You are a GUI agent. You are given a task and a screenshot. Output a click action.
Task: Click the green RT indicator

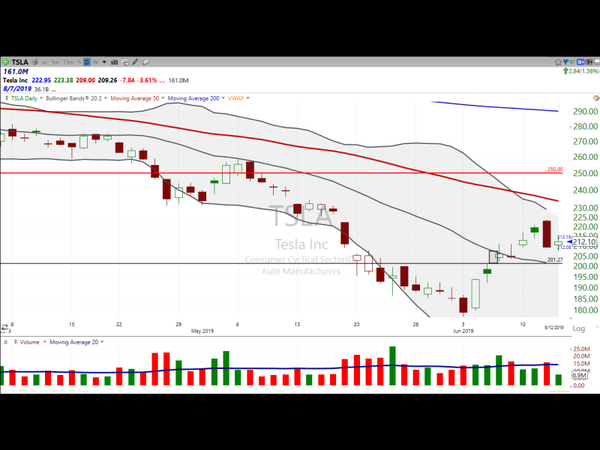572,62
